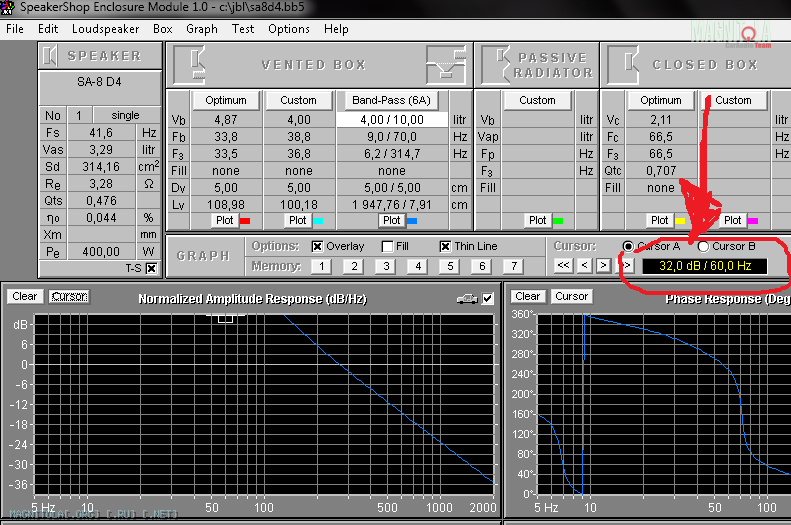Click the green passive radiator color swatch

[x=558, y=221]
